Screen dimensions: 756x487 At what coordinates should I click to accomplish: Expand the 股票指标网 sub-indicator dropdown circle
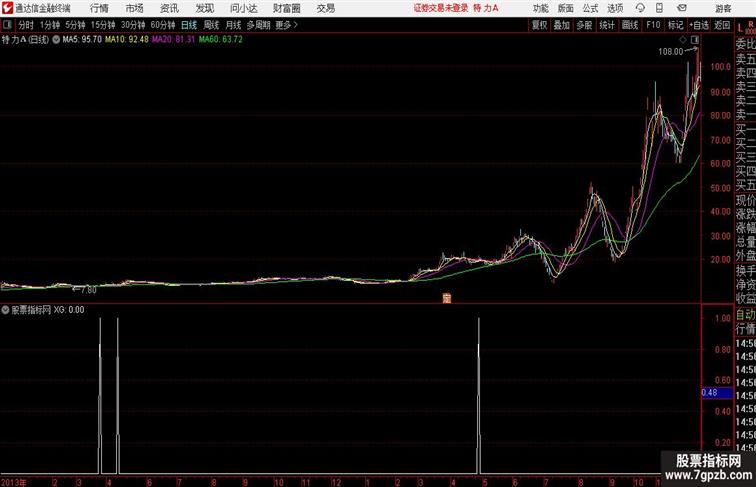pos(5,310)
